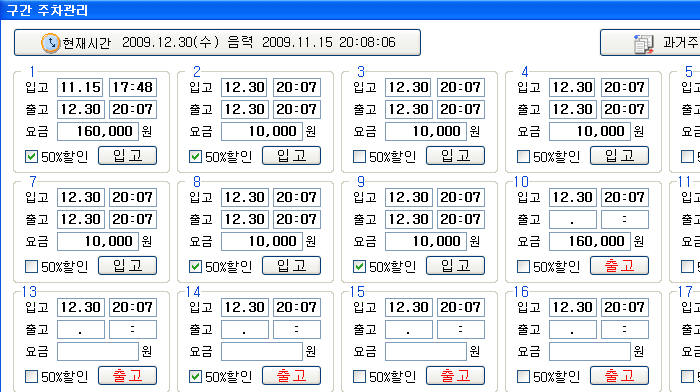The height and width of the screenshot is (392, 700).
Task: Click empty 출고 date field in slot 14
Action: [x=245, y=329]
